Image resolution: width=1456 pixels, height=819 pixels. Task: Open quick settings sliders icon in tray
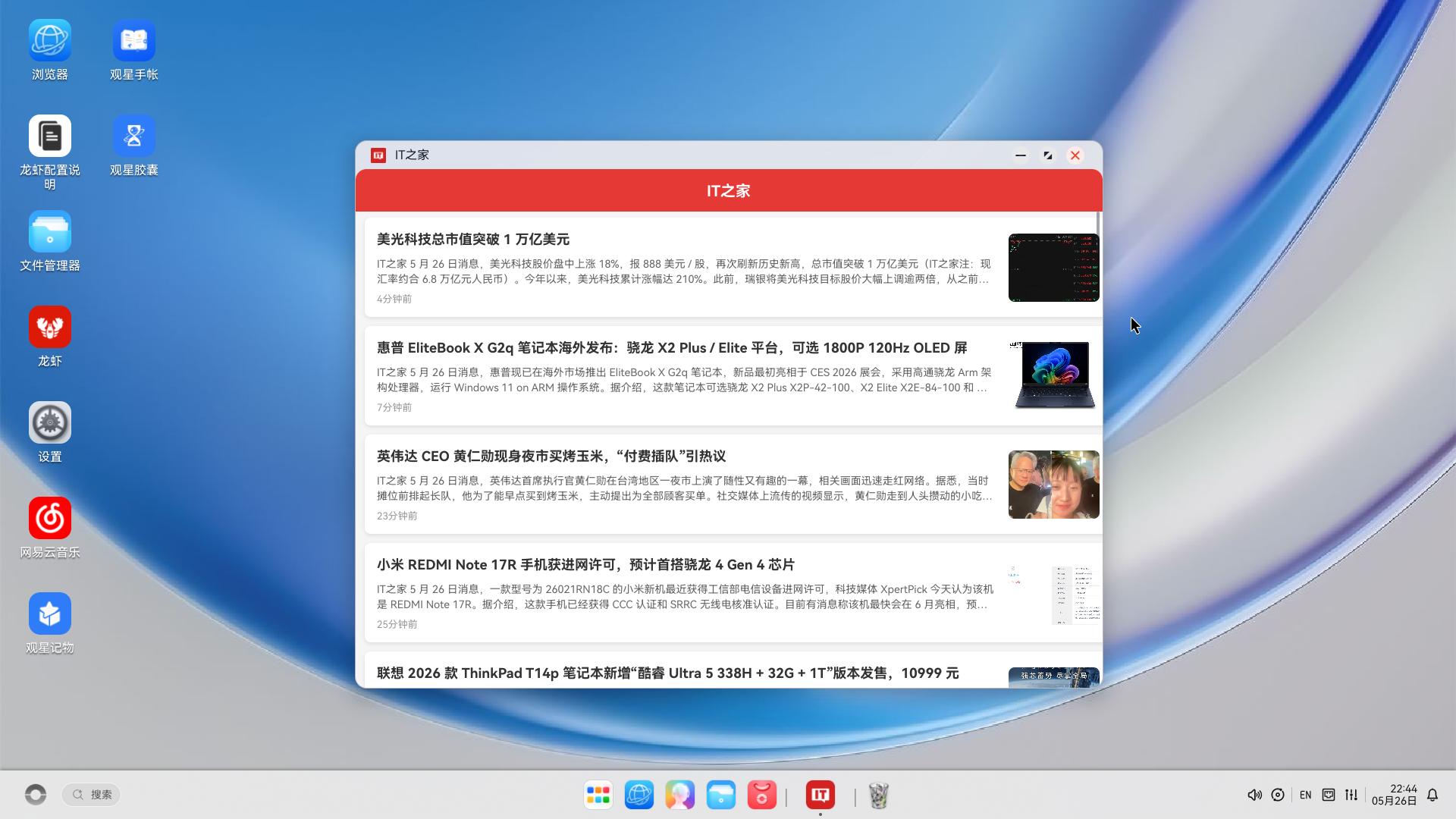pyautogui.click(x=1351, y=795)
